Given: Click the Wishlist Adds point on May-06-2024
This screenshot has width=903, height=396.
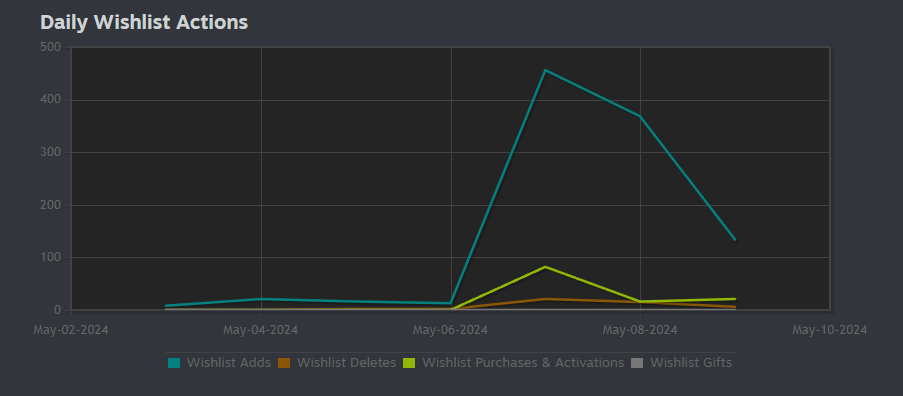Looking at the screenshot, I should (451, 303).
